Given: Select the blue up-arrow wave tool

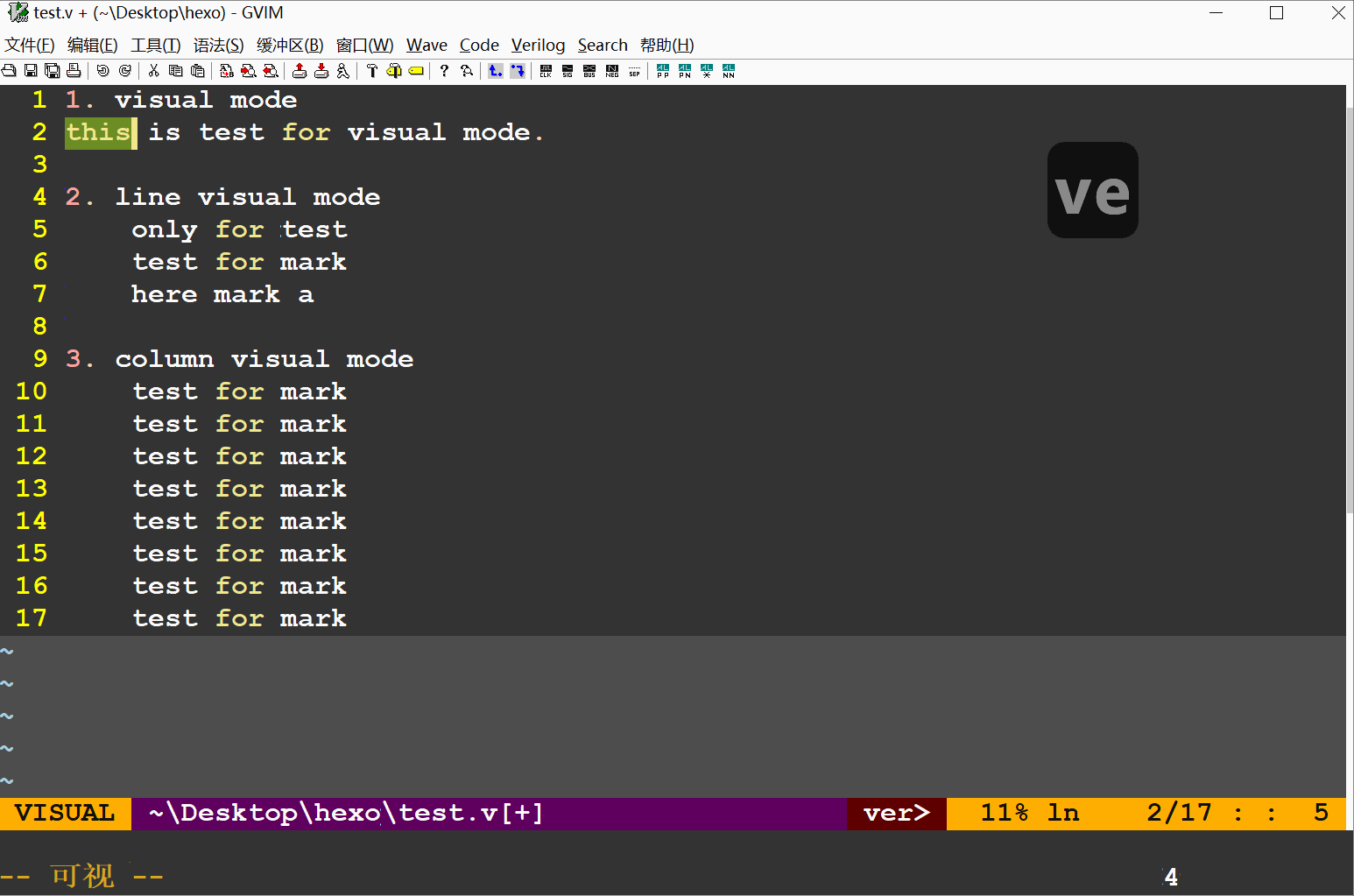Looking at the screenshot, I should tap(495, 71).
